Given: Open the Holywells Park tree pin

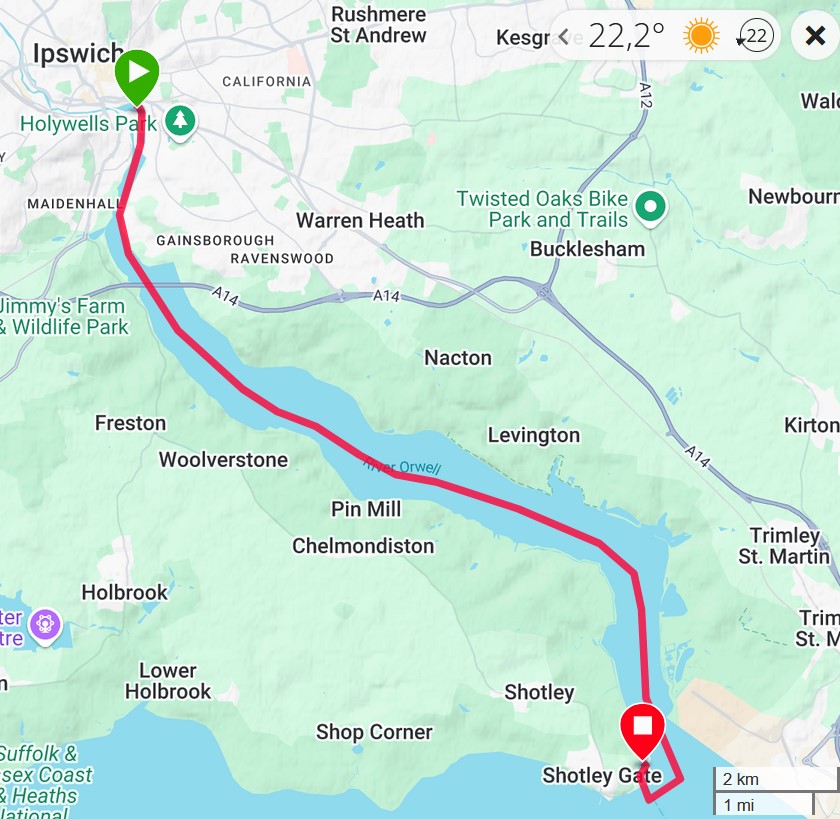Looking at the screenshot, I should pyautogui.click(x=180, y=122).
